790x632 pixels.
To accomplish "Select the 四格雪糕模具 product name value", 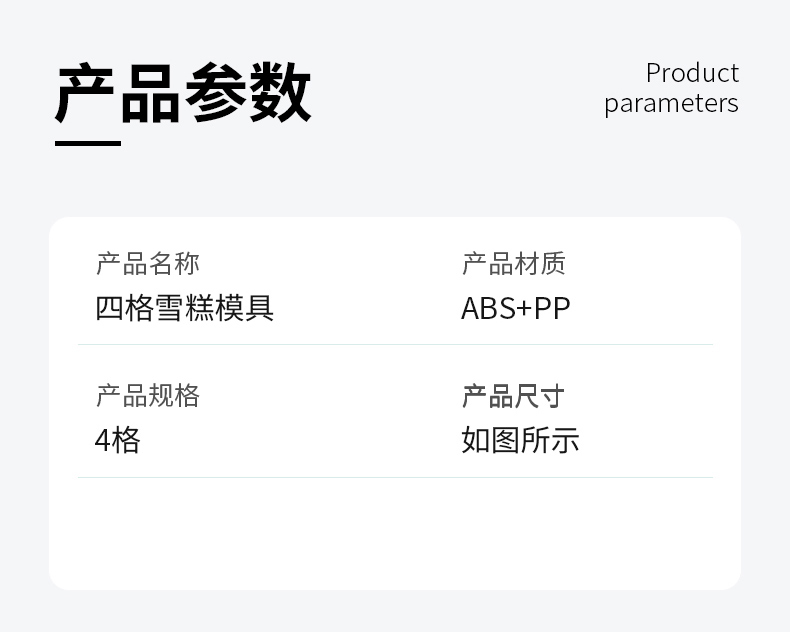I will (184, 308).
